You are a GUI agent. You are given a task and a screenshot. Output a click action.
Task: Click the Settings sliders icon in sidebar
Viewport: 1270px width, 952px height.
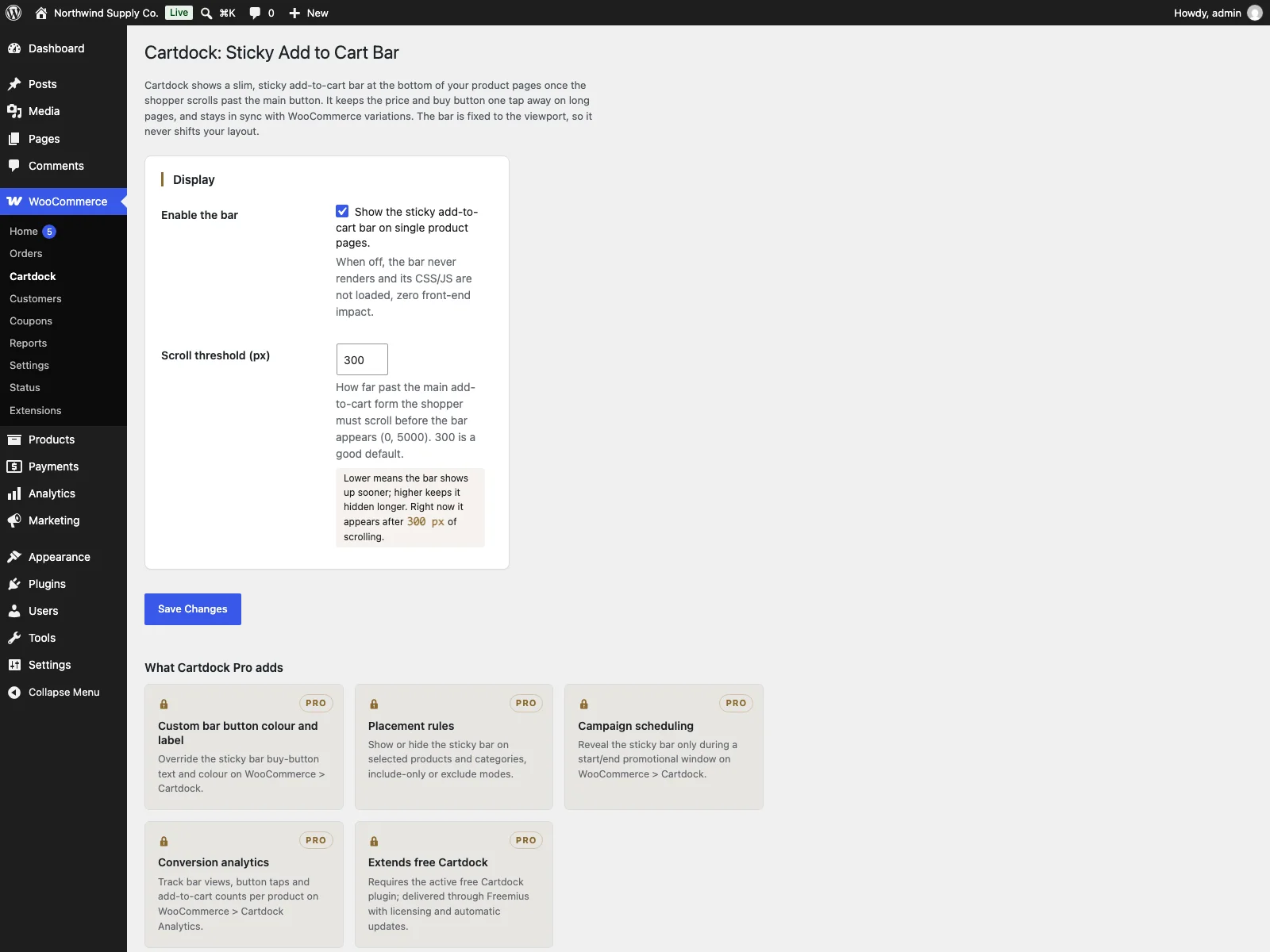point(14,665)
